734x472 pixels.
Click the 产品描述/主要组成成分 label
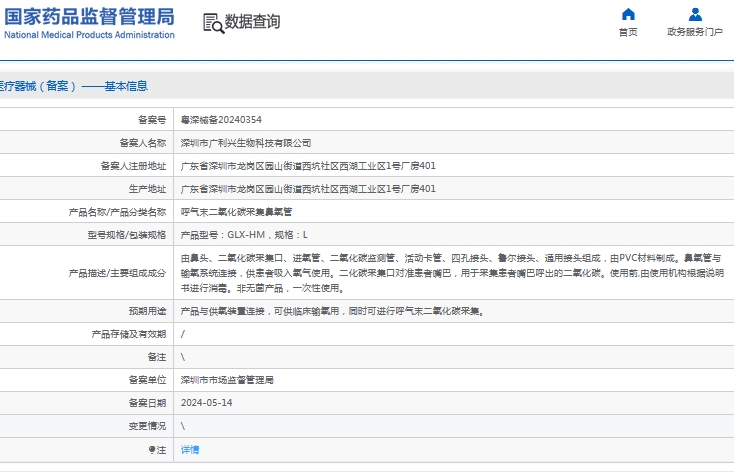[x=117, y=273]
